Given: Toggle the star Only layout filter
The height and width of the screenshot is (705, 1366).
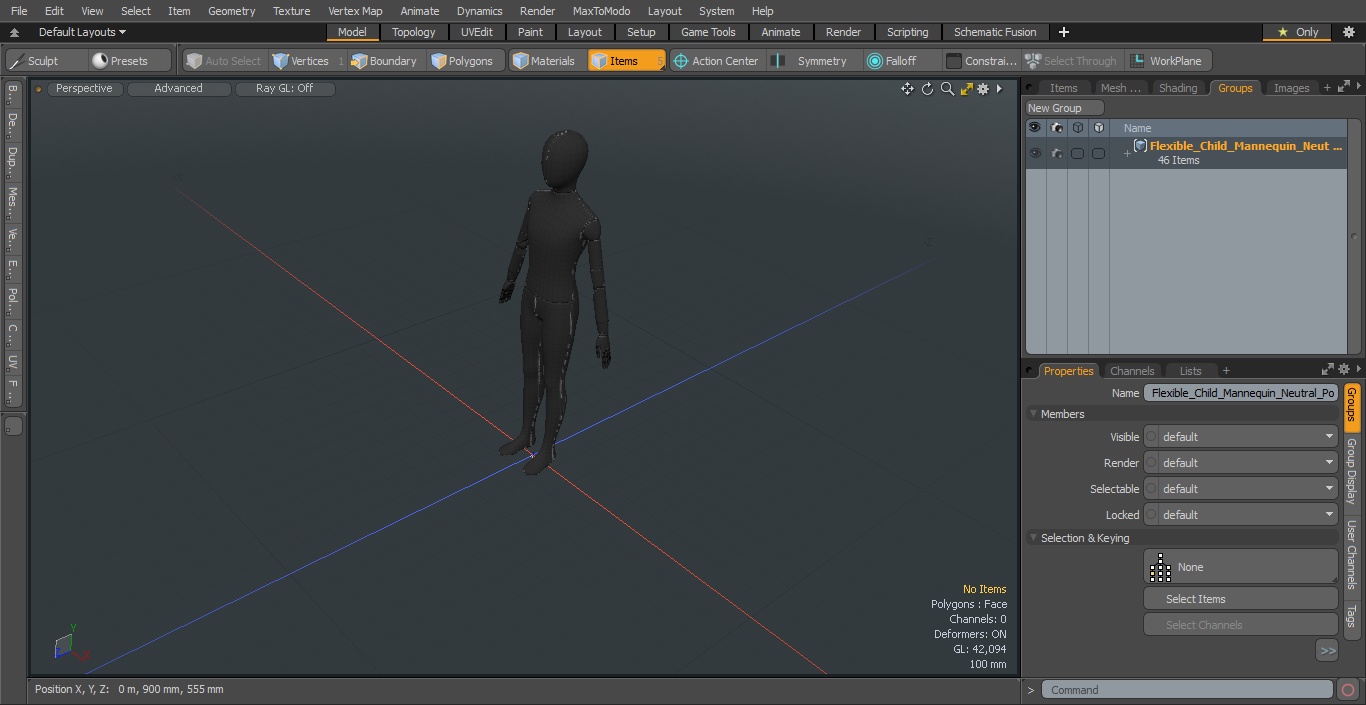Looking at the screenshot, I should [x=1298, y=32].
